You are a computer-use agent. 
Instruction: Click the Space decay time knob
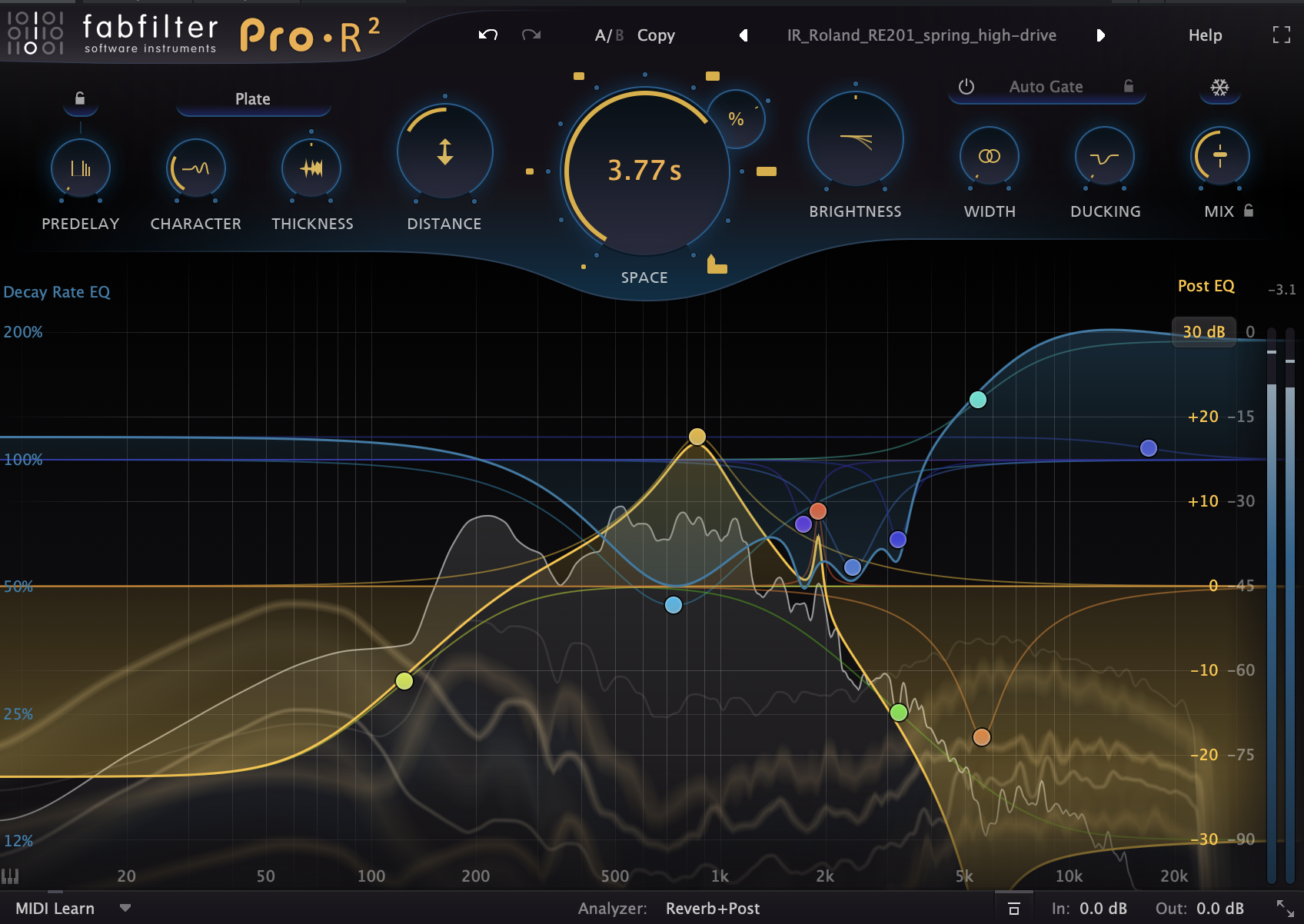click(x=644, y=171)
